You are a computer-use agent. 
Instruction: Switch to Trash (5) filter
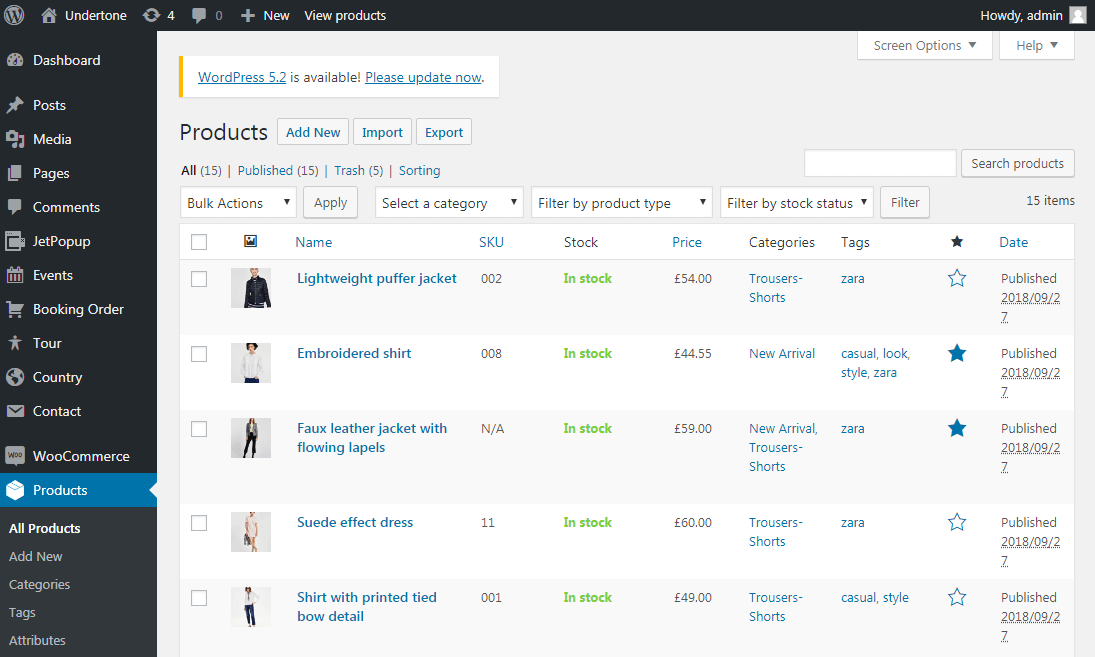point(359,170)
